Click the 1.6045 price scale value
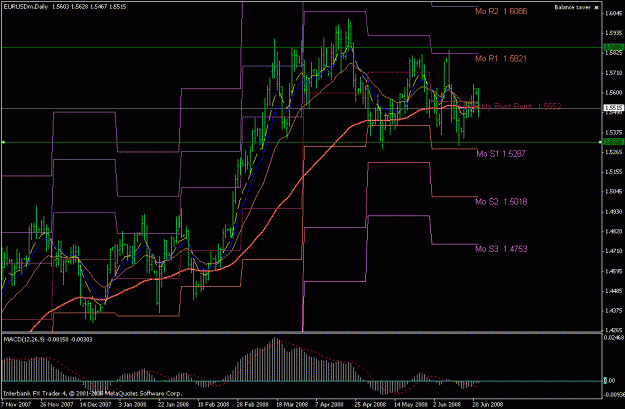This screenshot has height=409, width=625. tap(613, 14)
